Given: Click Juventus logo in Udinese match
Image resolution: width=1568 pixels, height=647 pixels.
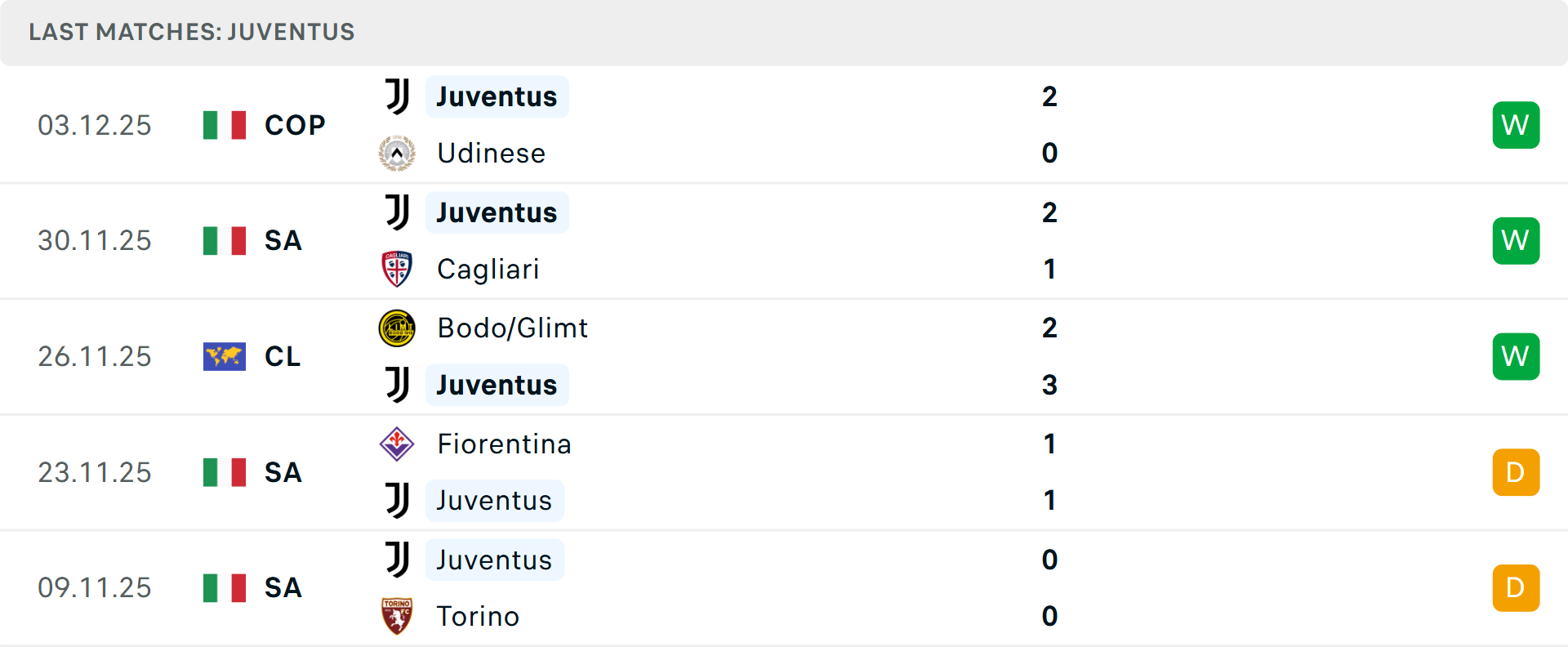Looking at the screenshot, I should (x=397, y=96).
